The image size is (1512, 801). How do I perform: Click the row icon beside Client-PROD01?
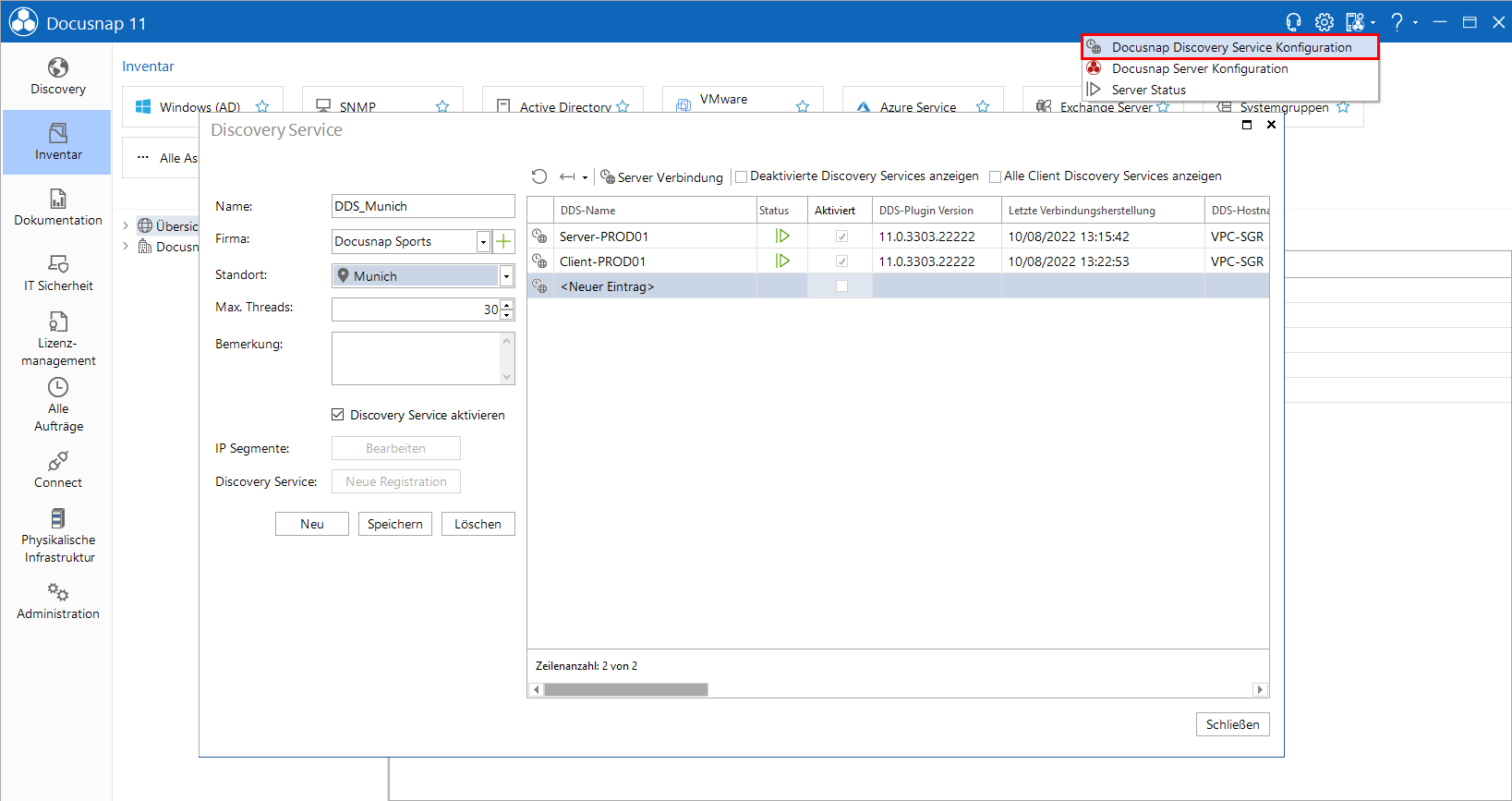pos(540,261)
